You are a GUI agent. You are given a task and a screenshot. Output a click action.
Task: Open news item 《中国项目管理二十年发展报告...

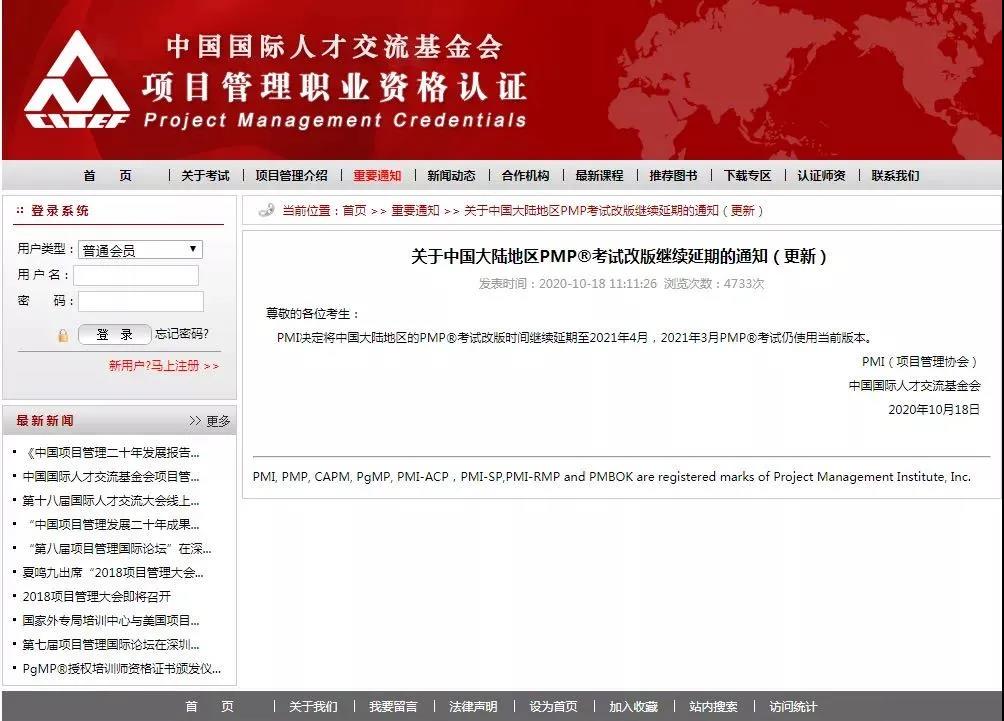coord(111,453)
